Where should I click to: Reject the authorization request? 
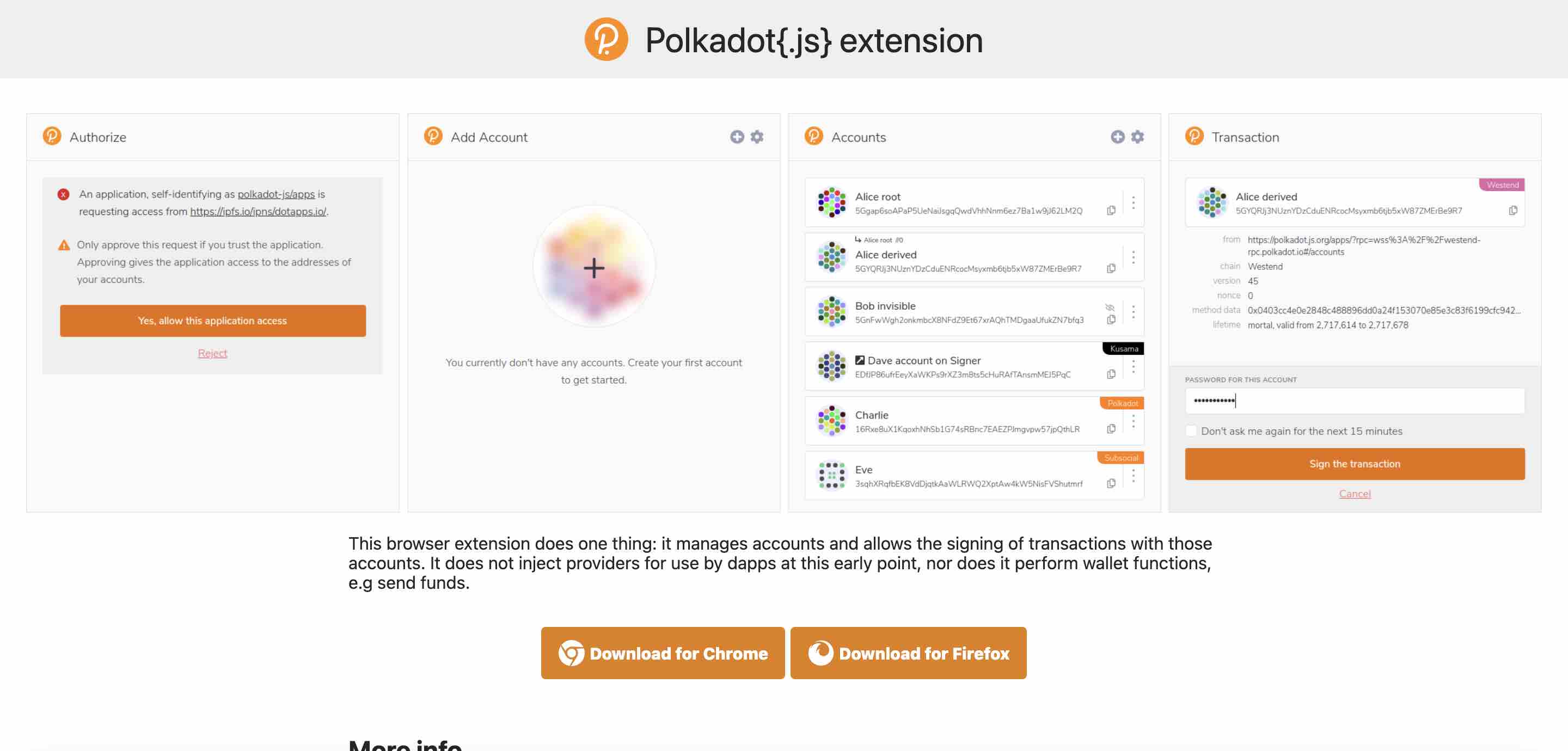tap(212, 353)
